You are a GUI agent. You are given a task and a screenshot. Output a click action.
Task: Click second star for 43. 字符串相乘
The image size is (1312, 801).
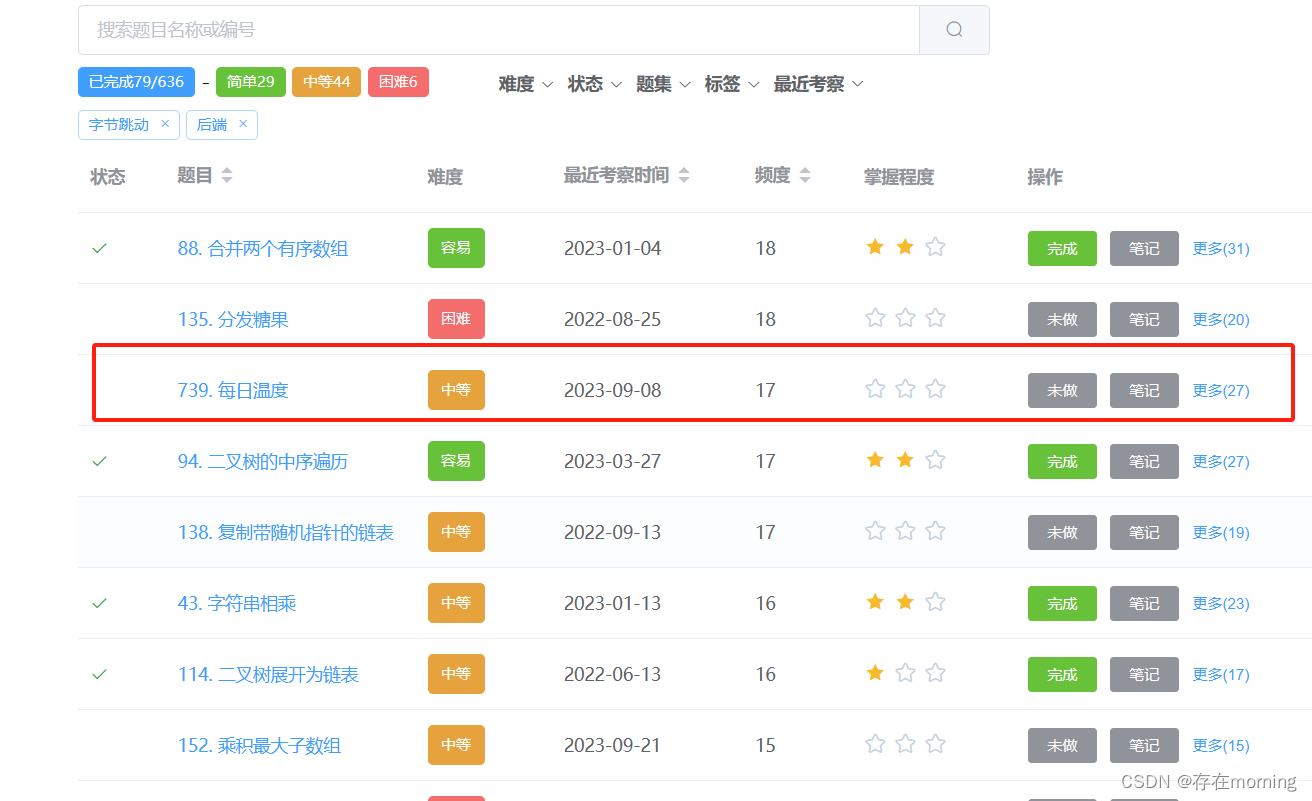[905, 602]
